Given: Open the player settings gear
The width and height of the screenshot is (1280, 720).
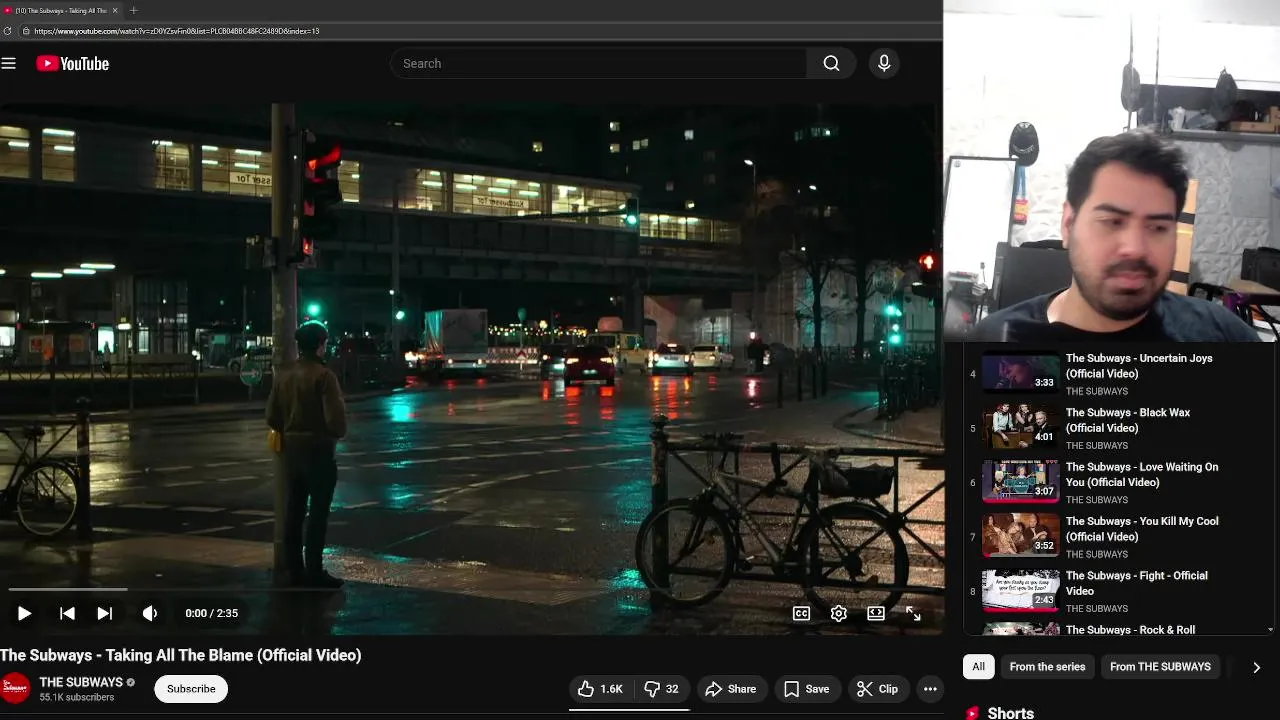Looking at the screenshot, I should pyautogui.click(x=839, y=613).
